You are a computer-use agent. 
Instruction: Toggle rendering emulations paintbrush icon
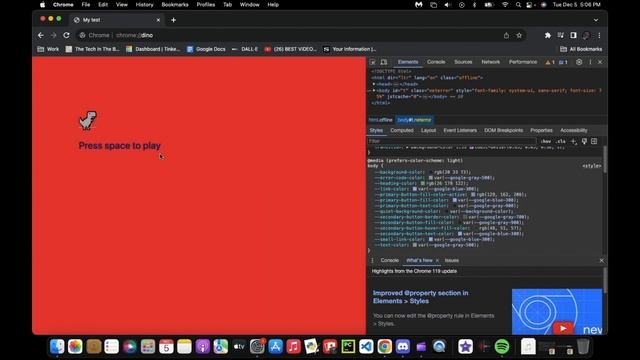tap(584, 141)
